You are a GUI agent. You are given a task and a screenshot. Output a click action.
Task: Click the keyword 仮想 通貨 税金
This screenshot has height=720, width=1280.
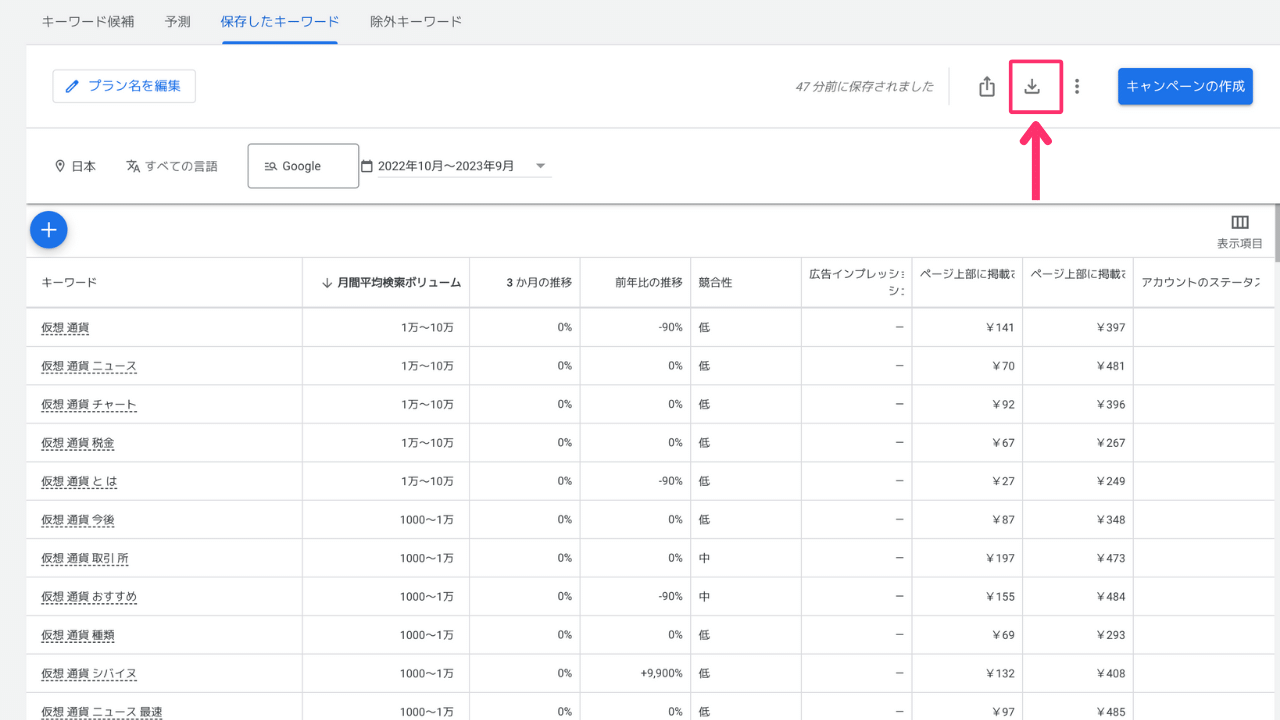[x=78, y=443]
